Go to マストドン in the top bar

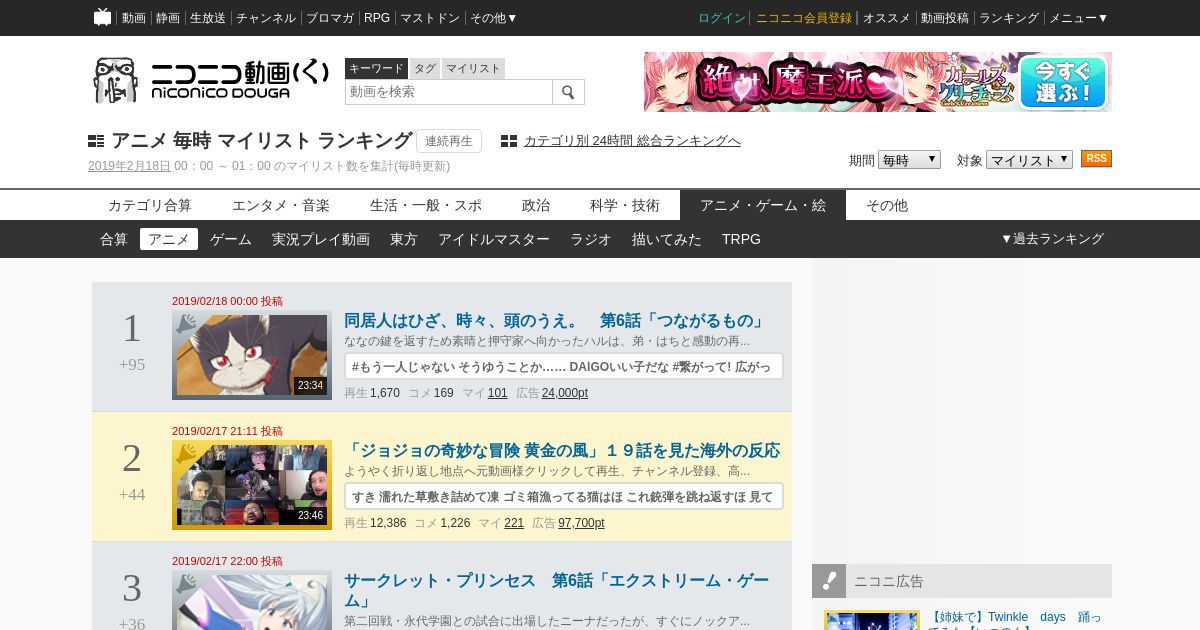click(x=430, y=18)
